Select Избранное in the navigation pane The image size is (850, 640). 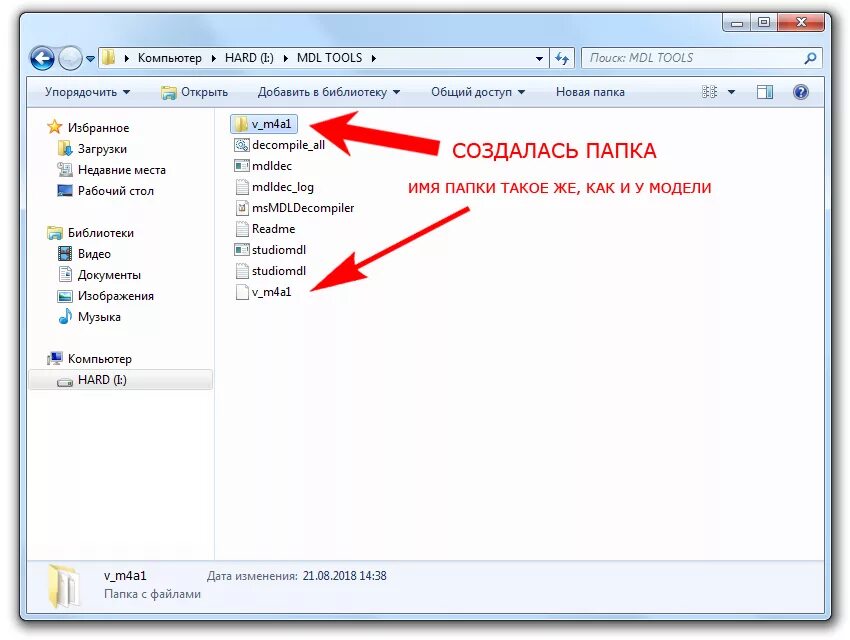98,128
